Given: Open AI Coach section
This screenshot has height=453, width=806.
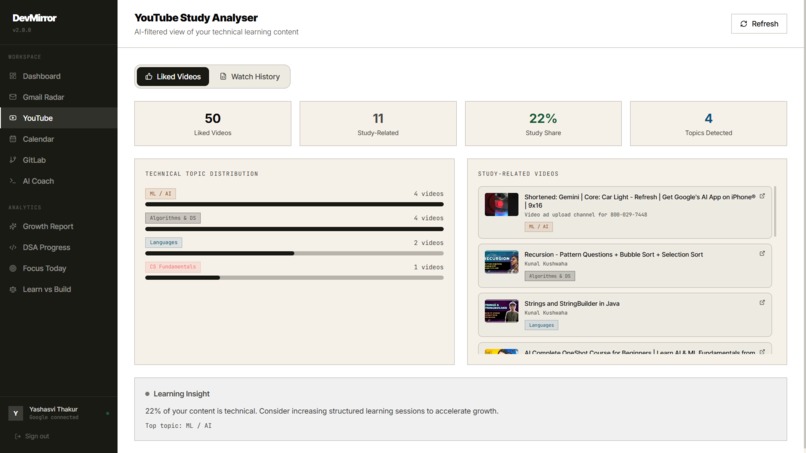Looking at the screenshot, I should (x=59, y=181).
